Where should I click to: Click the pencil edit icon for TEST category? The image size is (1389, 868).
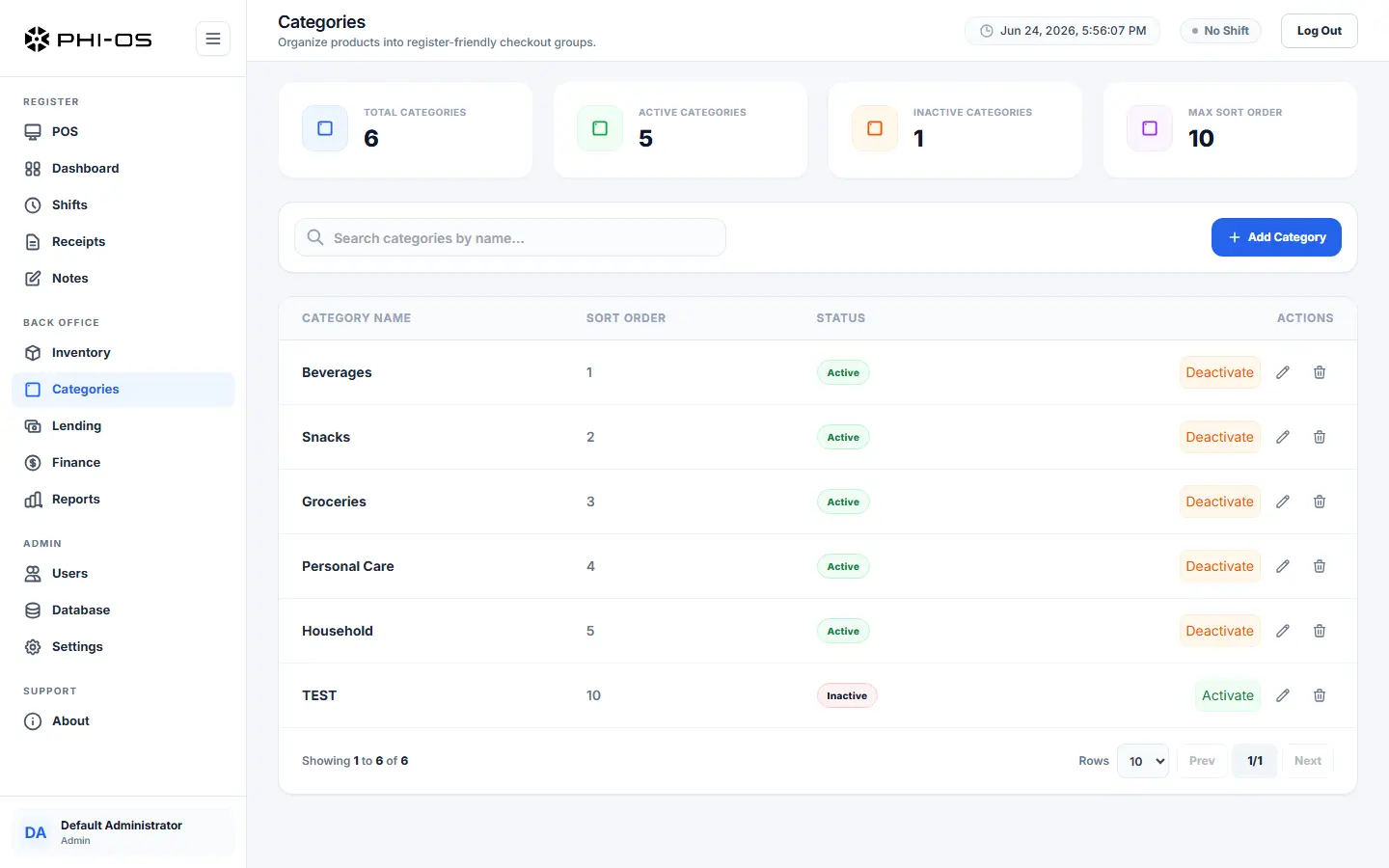(x=1283, y=695)
